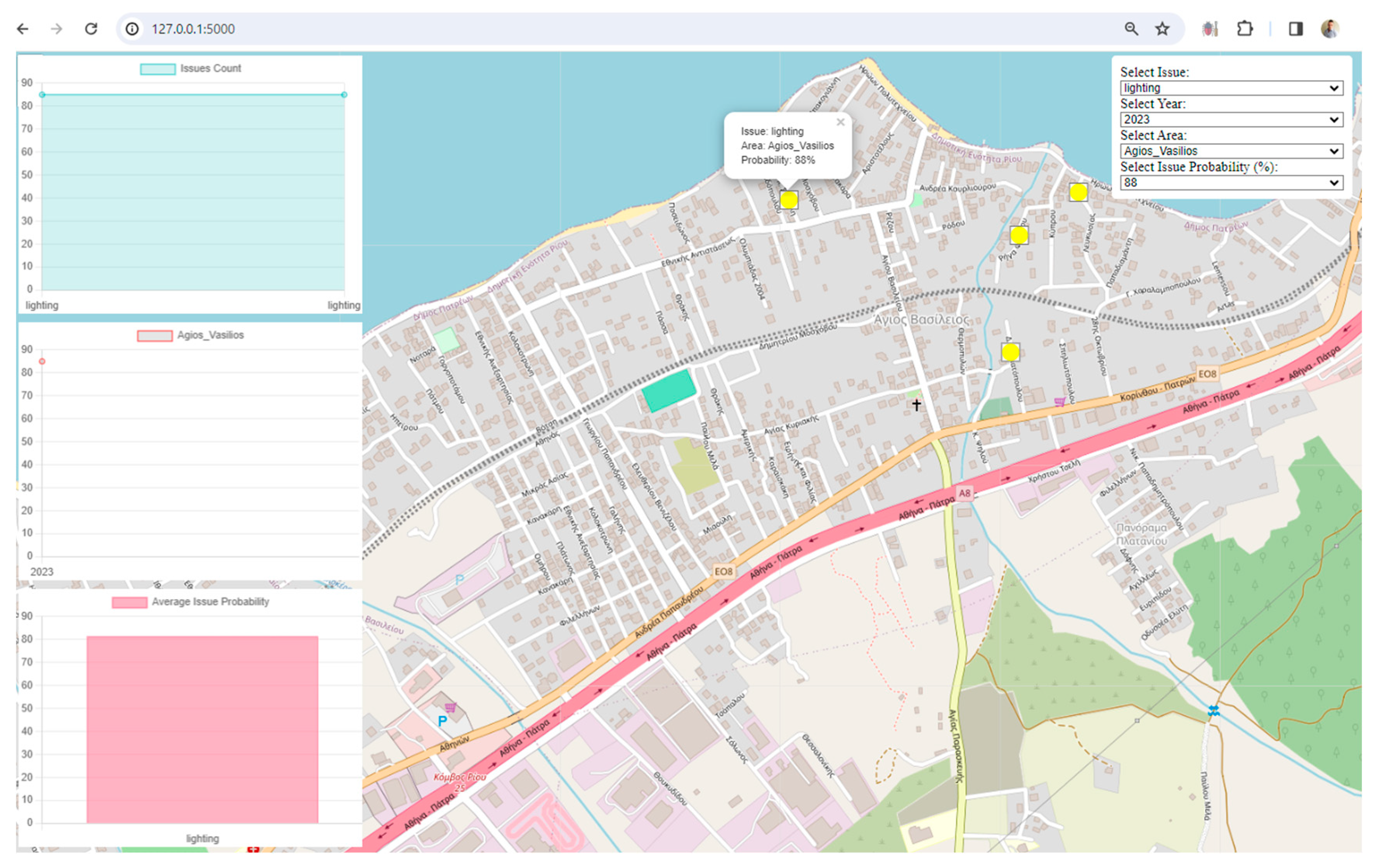Image resolution: width=1373 pixels, height=868 pixels.
Task: Reload the page
Action: tap(91, 28)
